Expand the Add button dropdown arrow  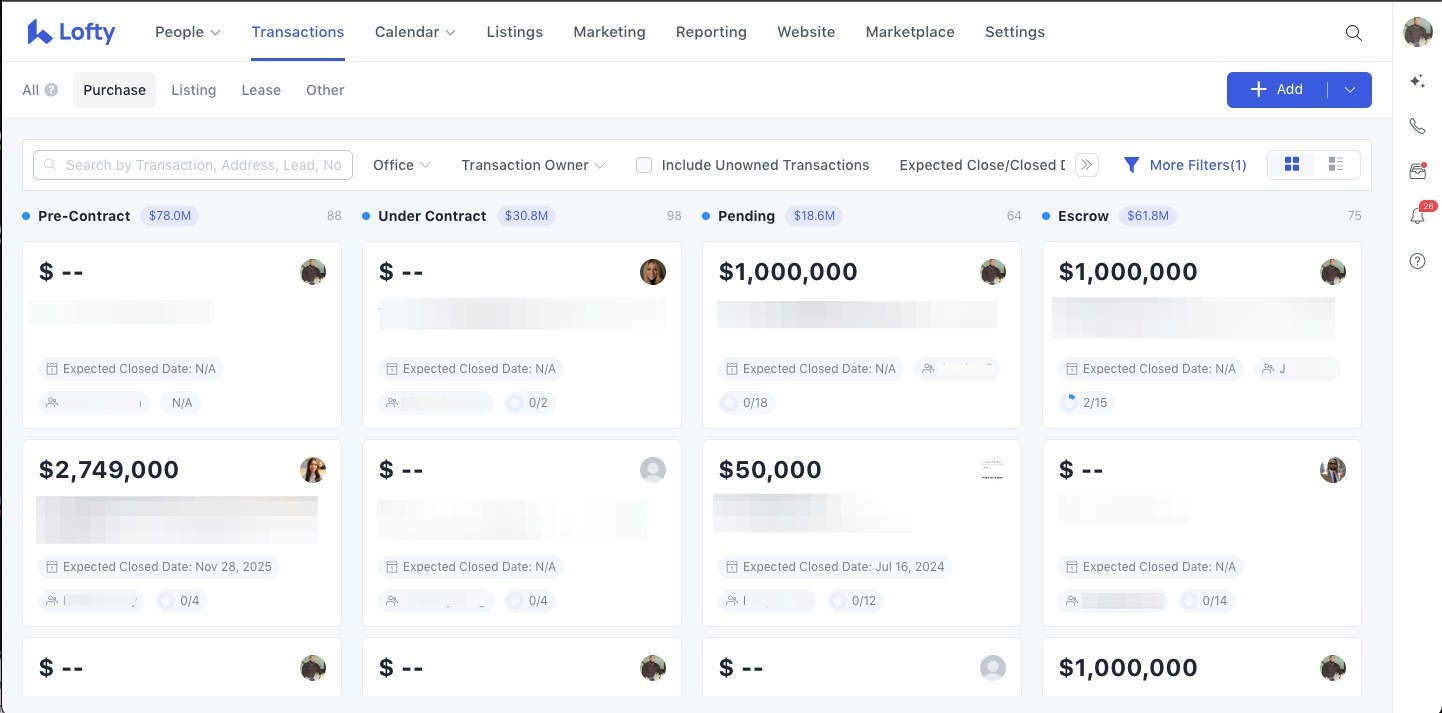(x=1350, y=90)
